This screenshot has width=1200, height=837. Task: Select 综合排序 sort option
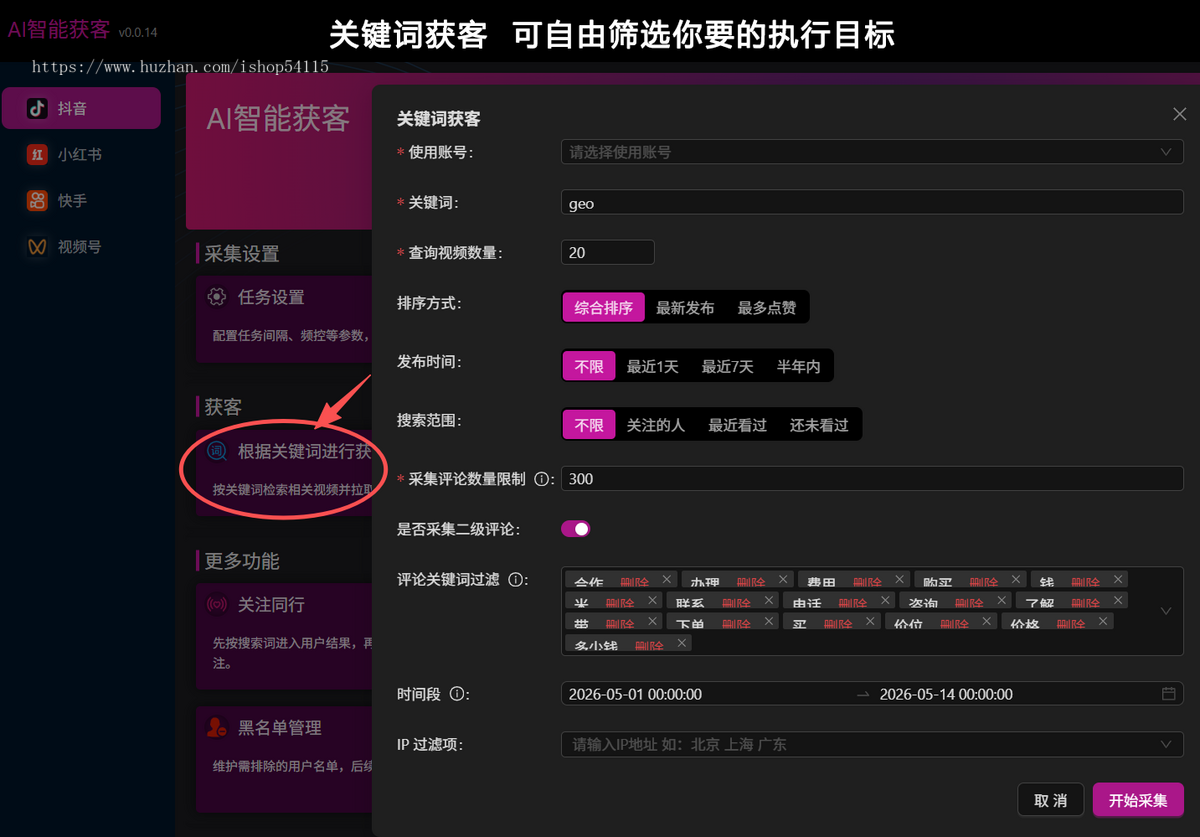pos(603,308)
